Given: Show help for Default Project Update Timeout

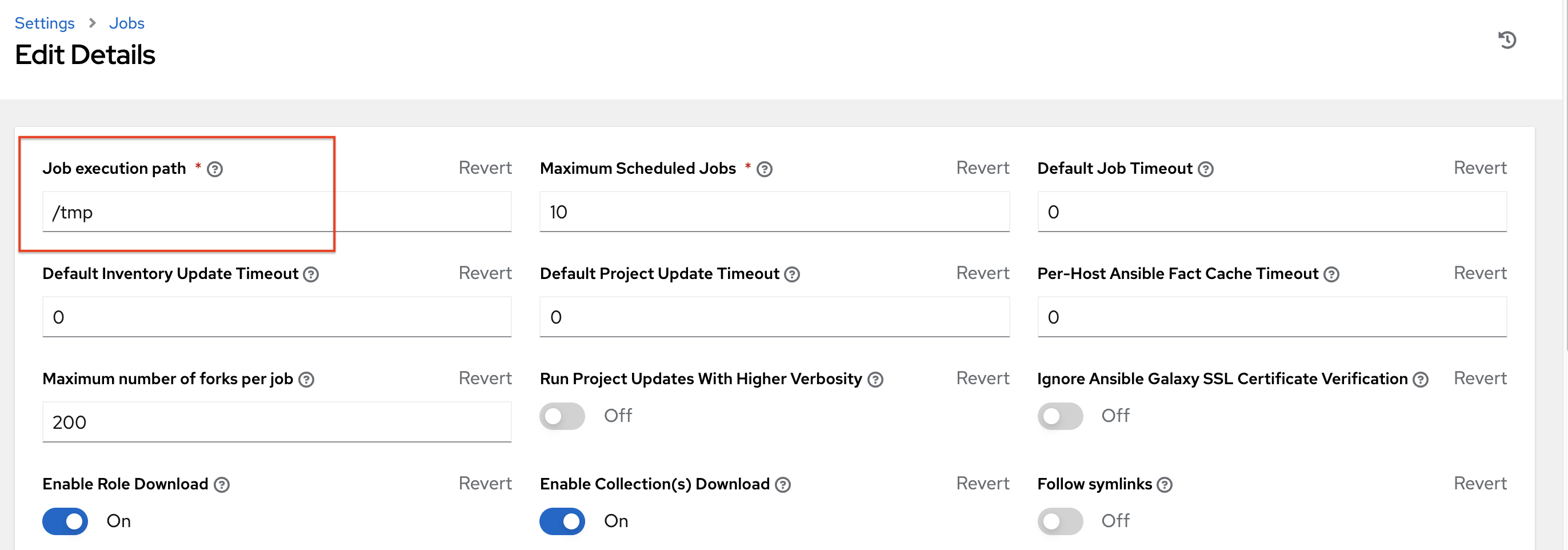Looking at the screenshot, I should pyautogui.click(x=792, y=274).
